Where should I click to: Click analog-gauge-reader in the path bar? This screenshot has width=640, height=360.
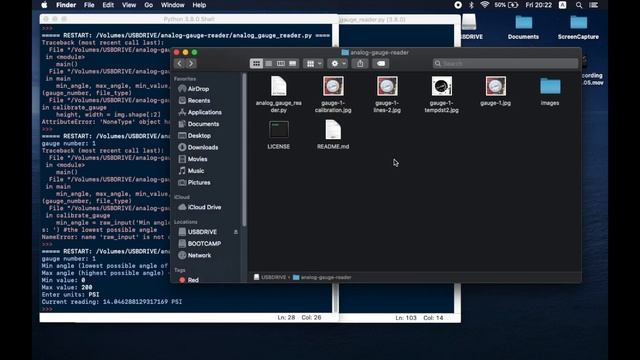click(x=322, y=277)
